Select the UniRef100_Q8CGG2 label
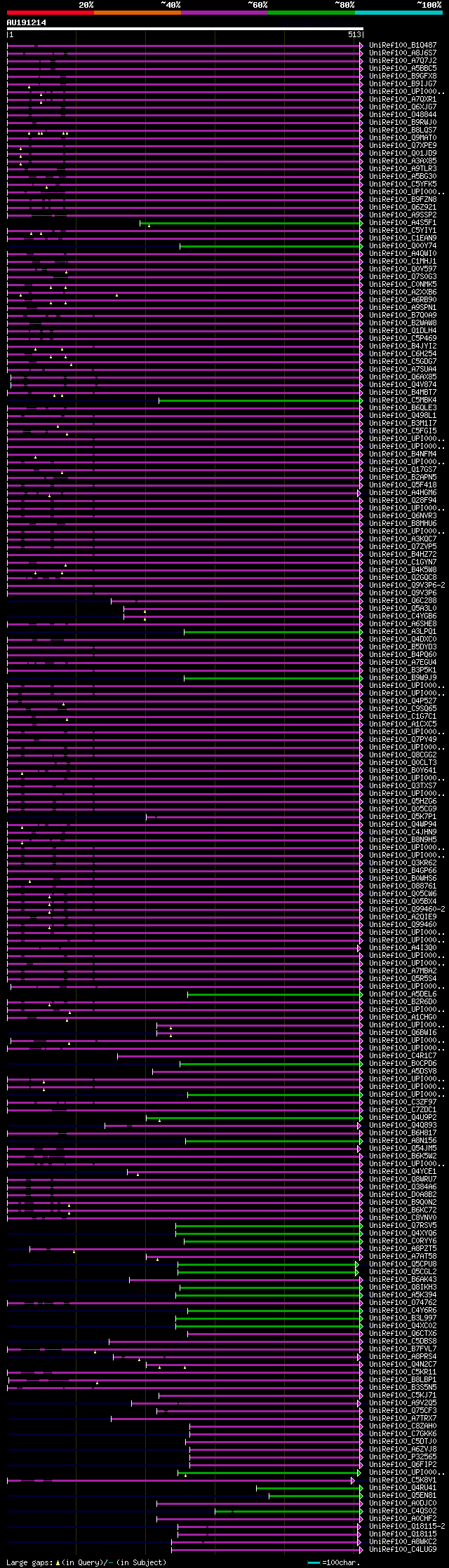This screenshot has height=1568, width=449. point(403,755)
